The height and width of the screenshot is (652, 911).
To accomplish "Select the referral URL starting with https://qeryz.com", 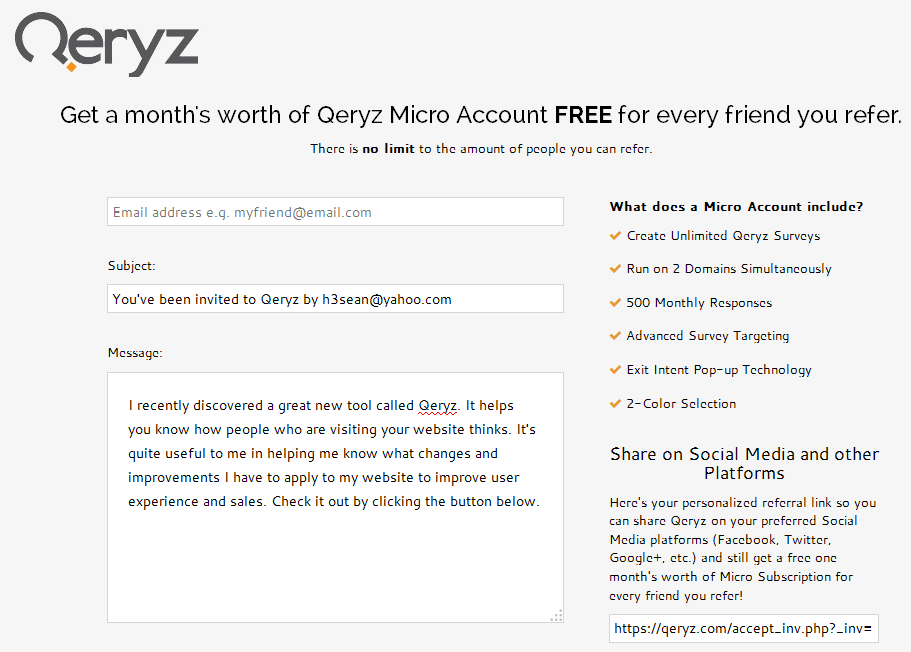I will (743, 628).
